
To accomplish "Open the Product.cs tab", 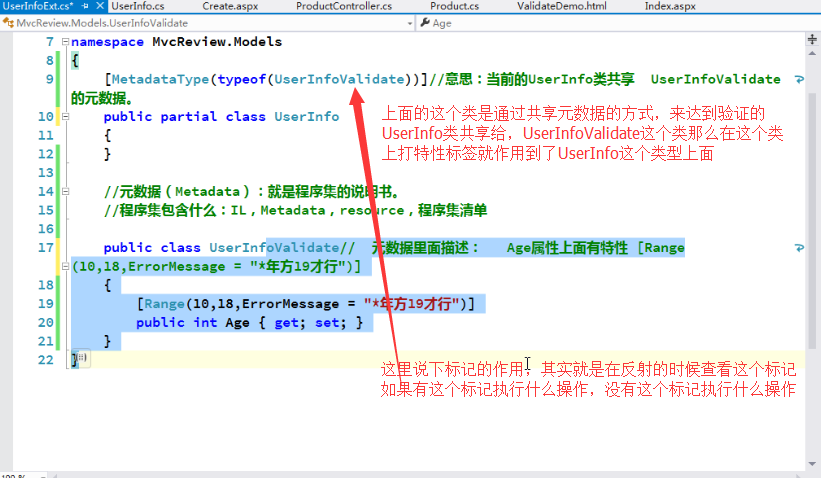I will pos(454,6).
